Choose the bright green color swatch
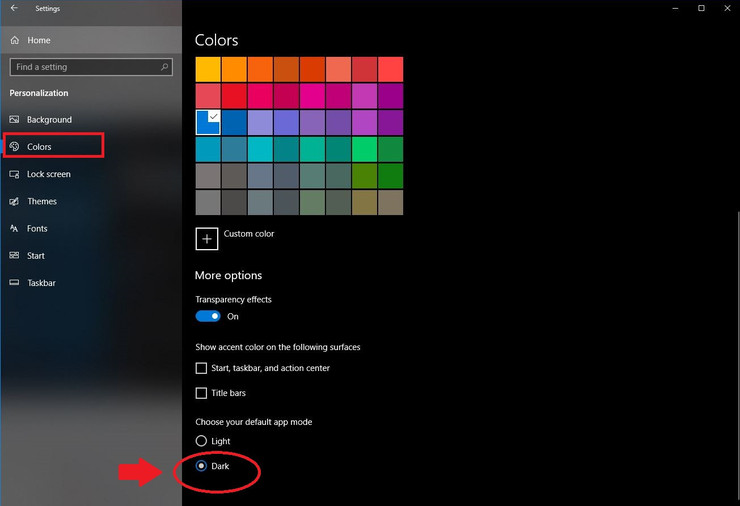The image size is (740, 506). (364, 149)
